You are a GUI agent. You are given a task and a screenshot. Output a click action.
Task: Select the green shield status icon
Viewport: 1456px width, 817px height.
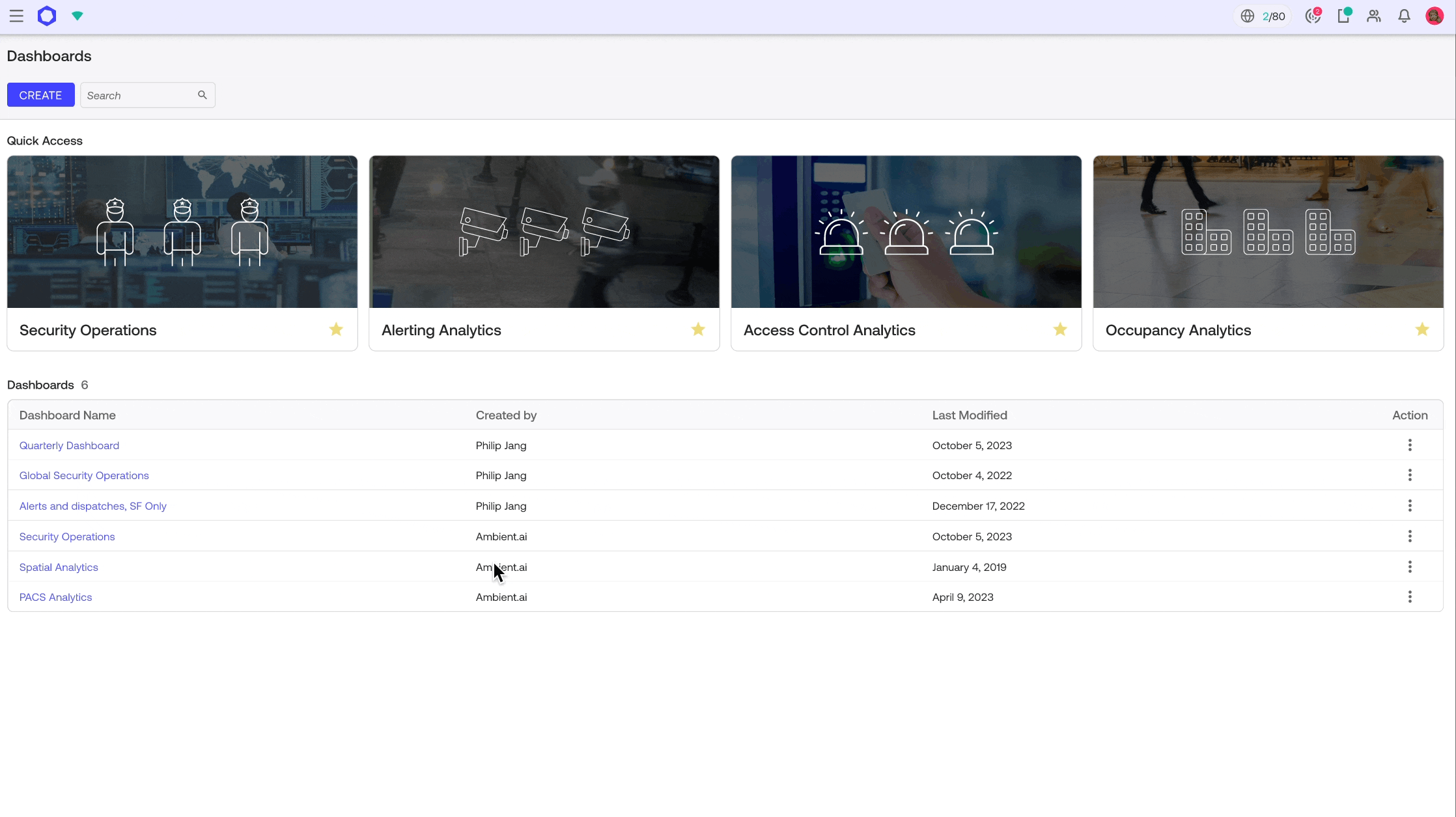[77, 16]
